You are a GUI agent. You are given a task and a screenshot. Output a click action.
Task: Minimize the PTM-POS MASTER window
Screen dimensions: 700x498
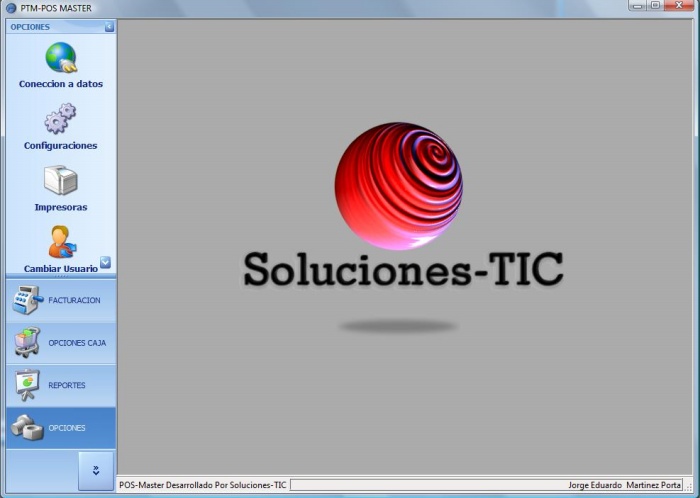[x=637, y=5]
